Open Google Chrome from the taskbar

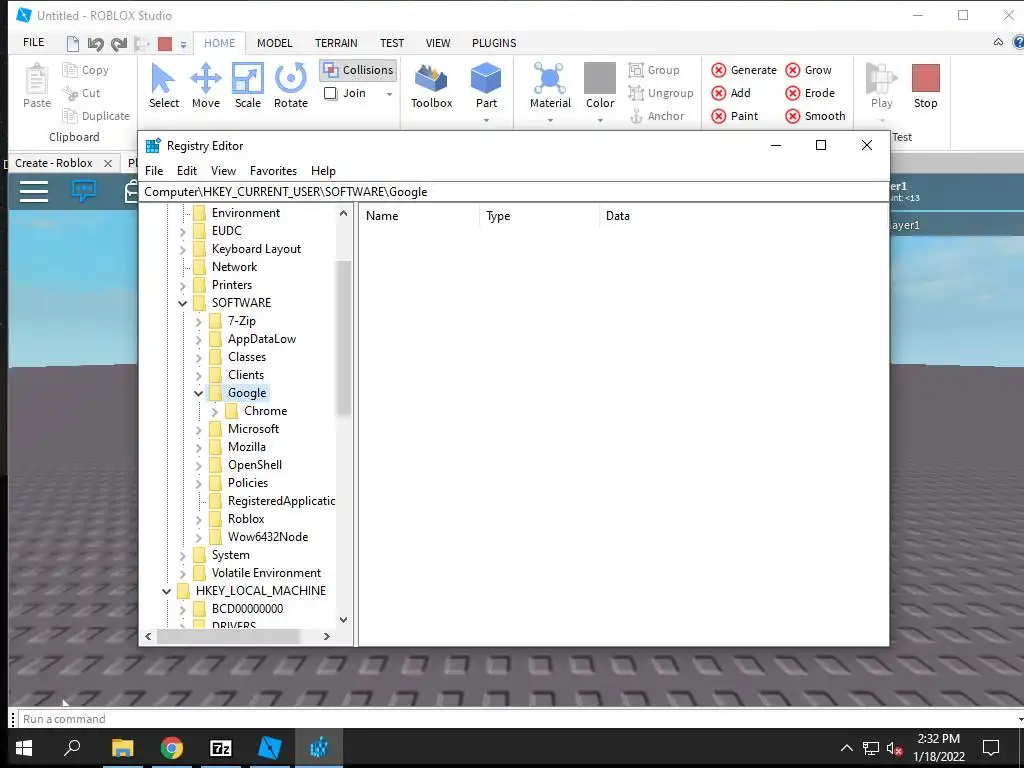pyautogui.click(x=172, y=748)
